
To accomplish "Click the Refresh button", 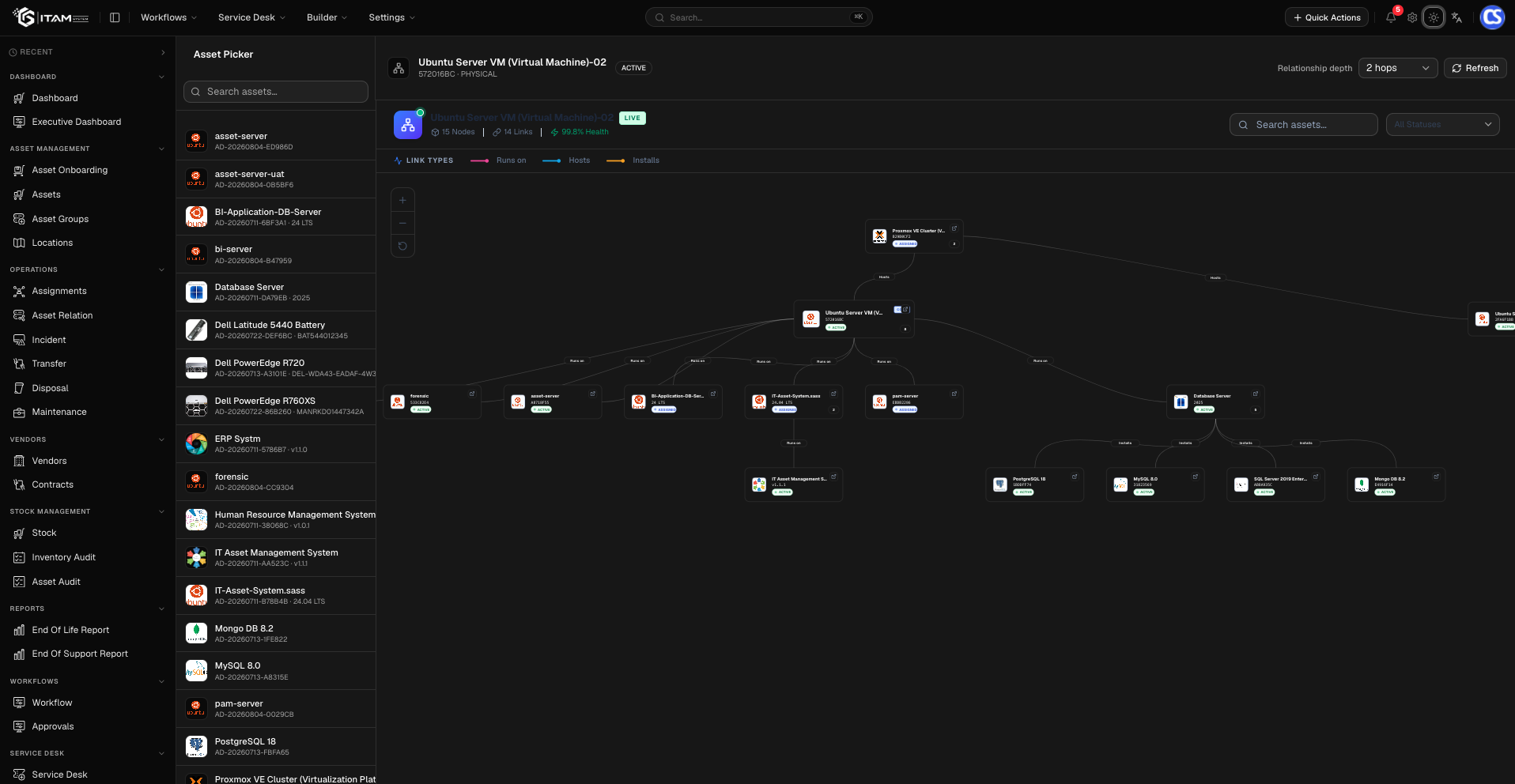I will (x=1475, y=68).
